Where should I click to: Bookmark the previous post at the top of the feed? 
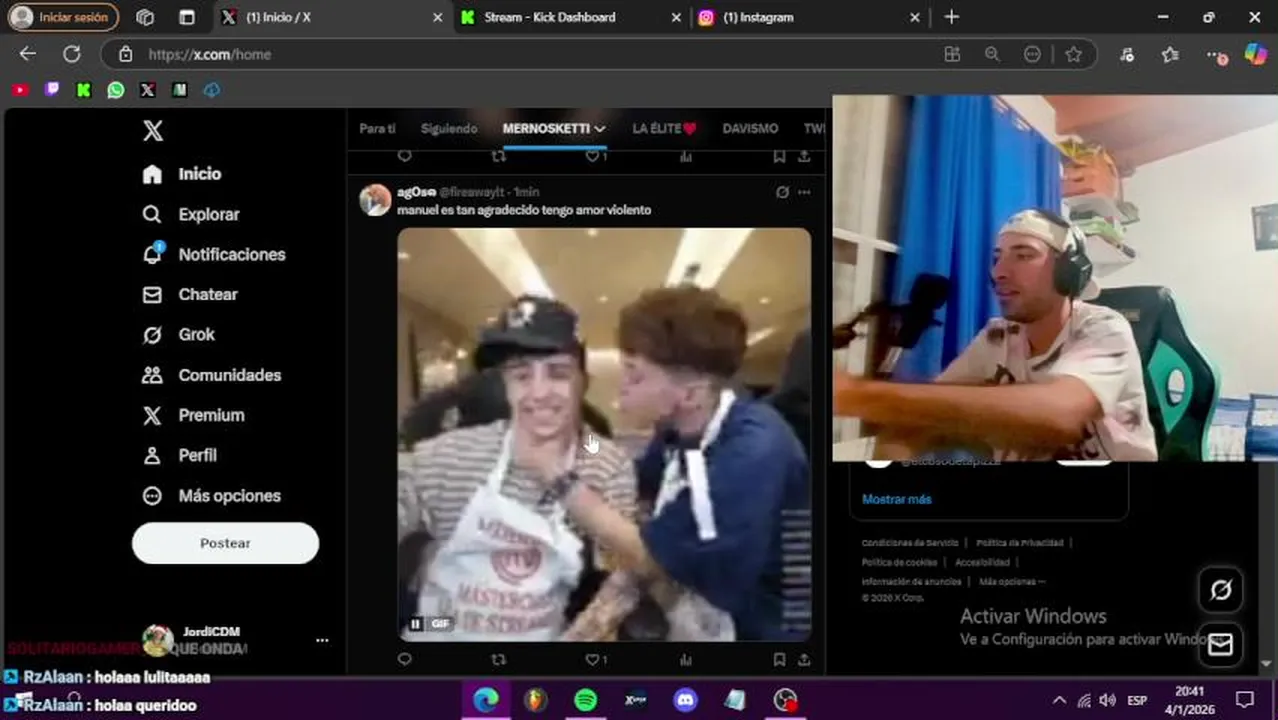(779, 156)
